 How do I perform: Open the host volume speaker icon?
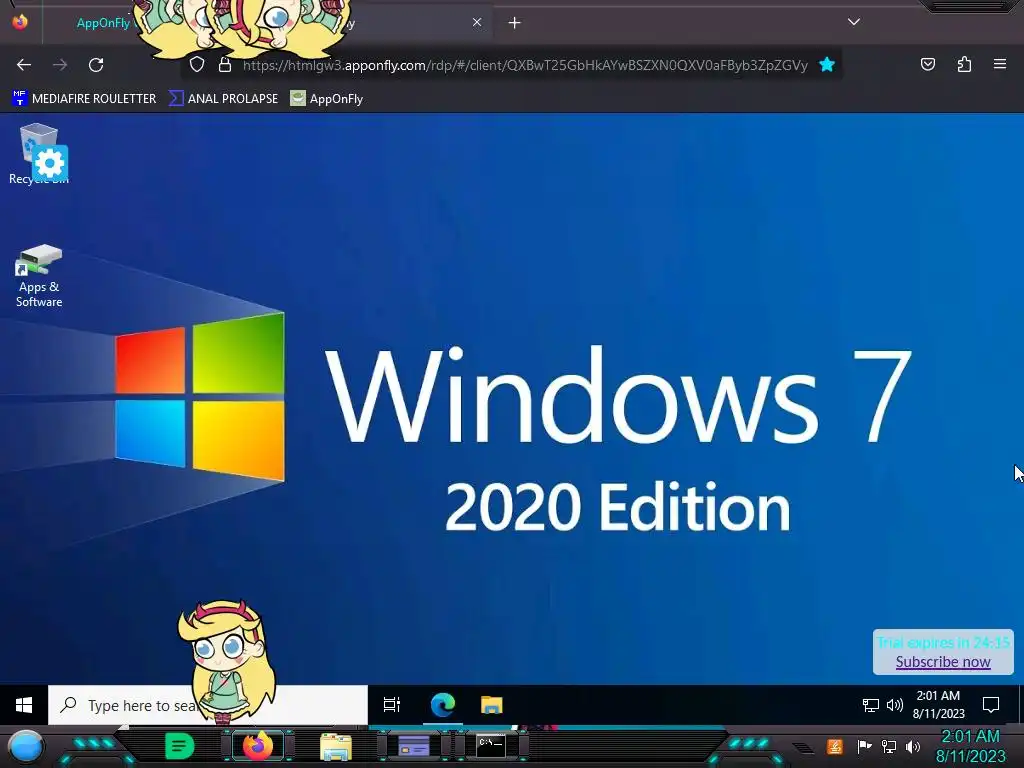[x=913, y=746]
